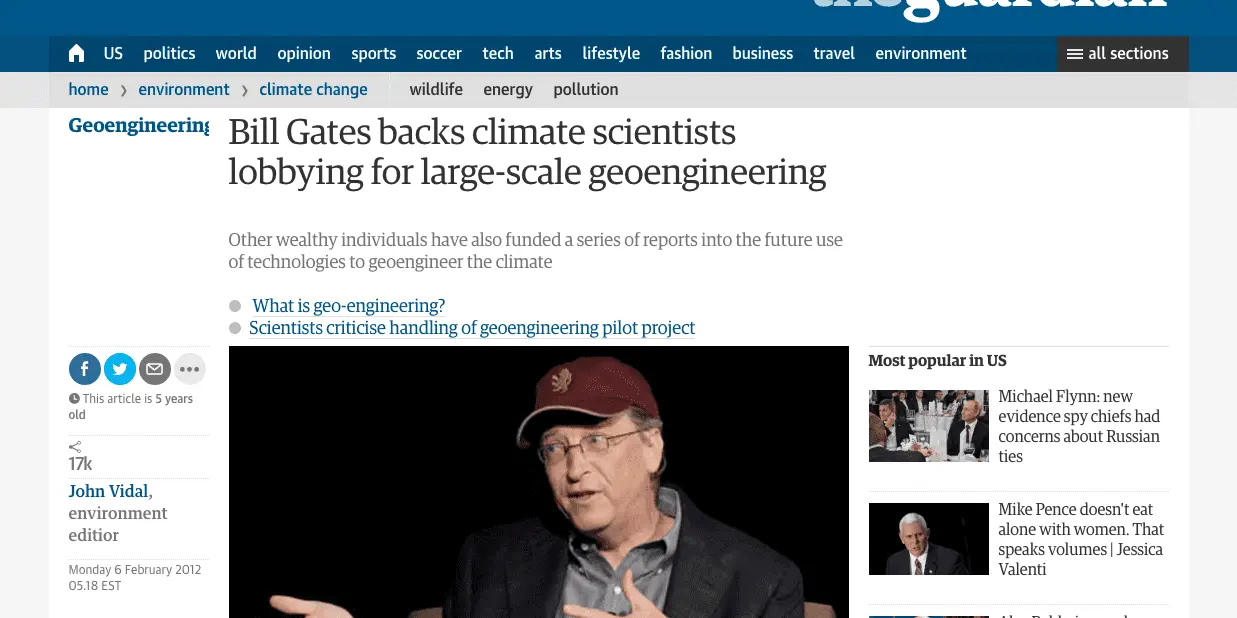This screenshot has height=618, width=1237.
Task: Click the Geoengineering topic label
Action: pos(138,125)
